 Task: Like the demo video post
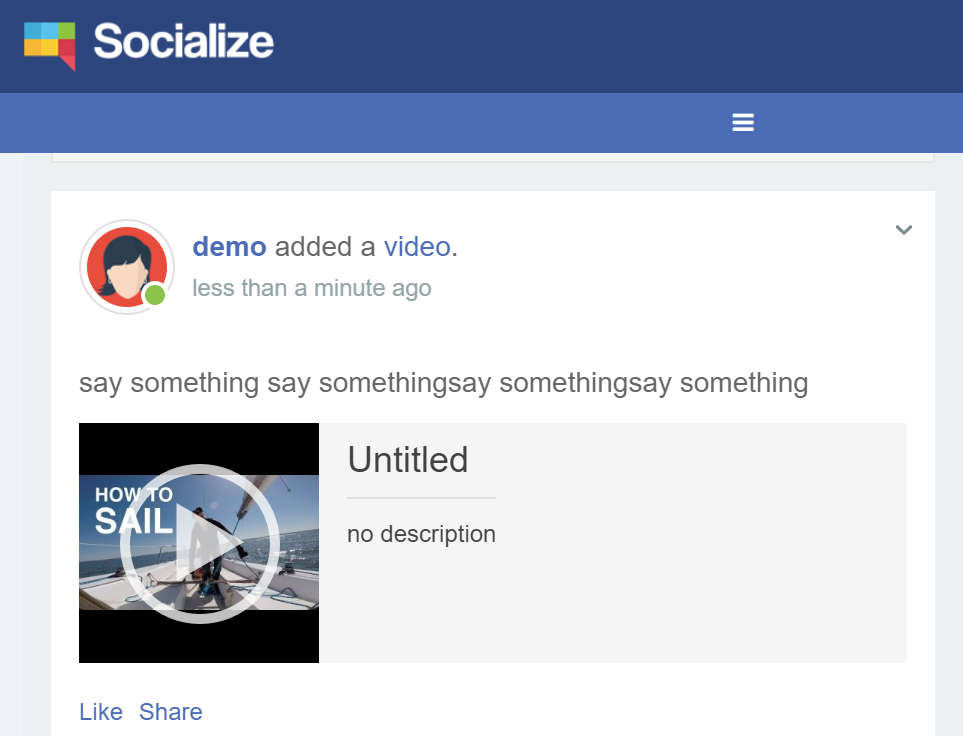coord(101,712)
